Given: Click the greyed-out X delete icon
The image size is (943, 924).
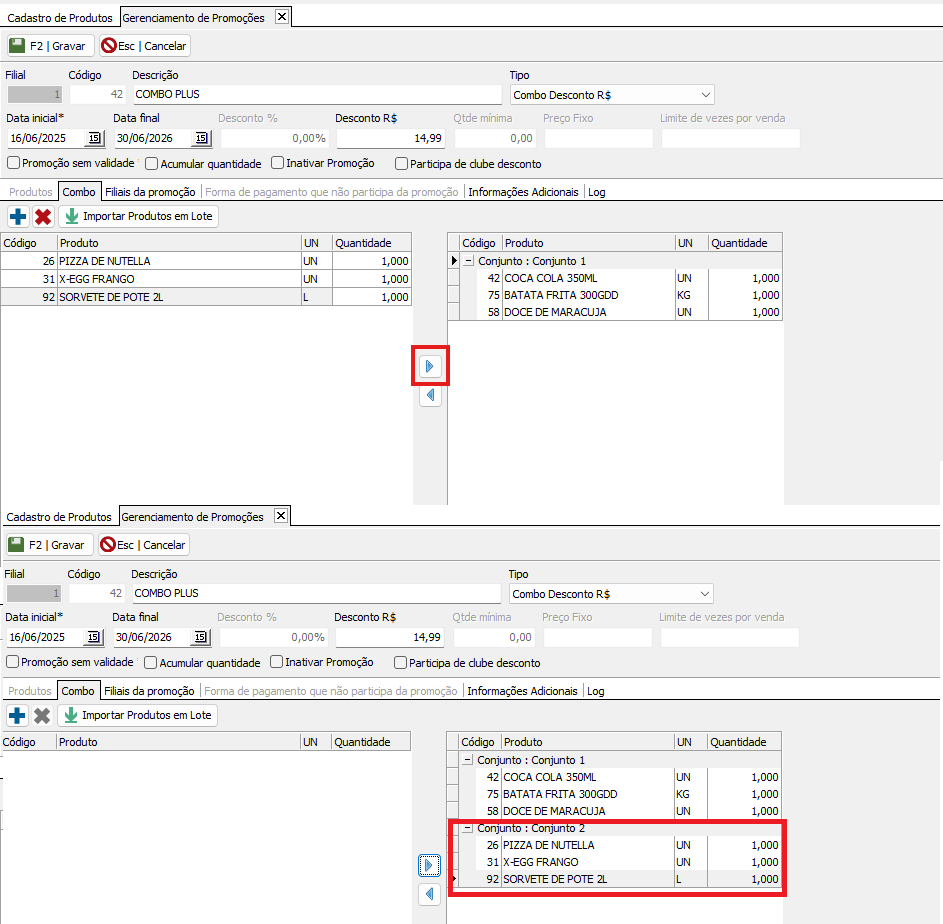Looking at the screenshot, I should (x=42, y=715).
